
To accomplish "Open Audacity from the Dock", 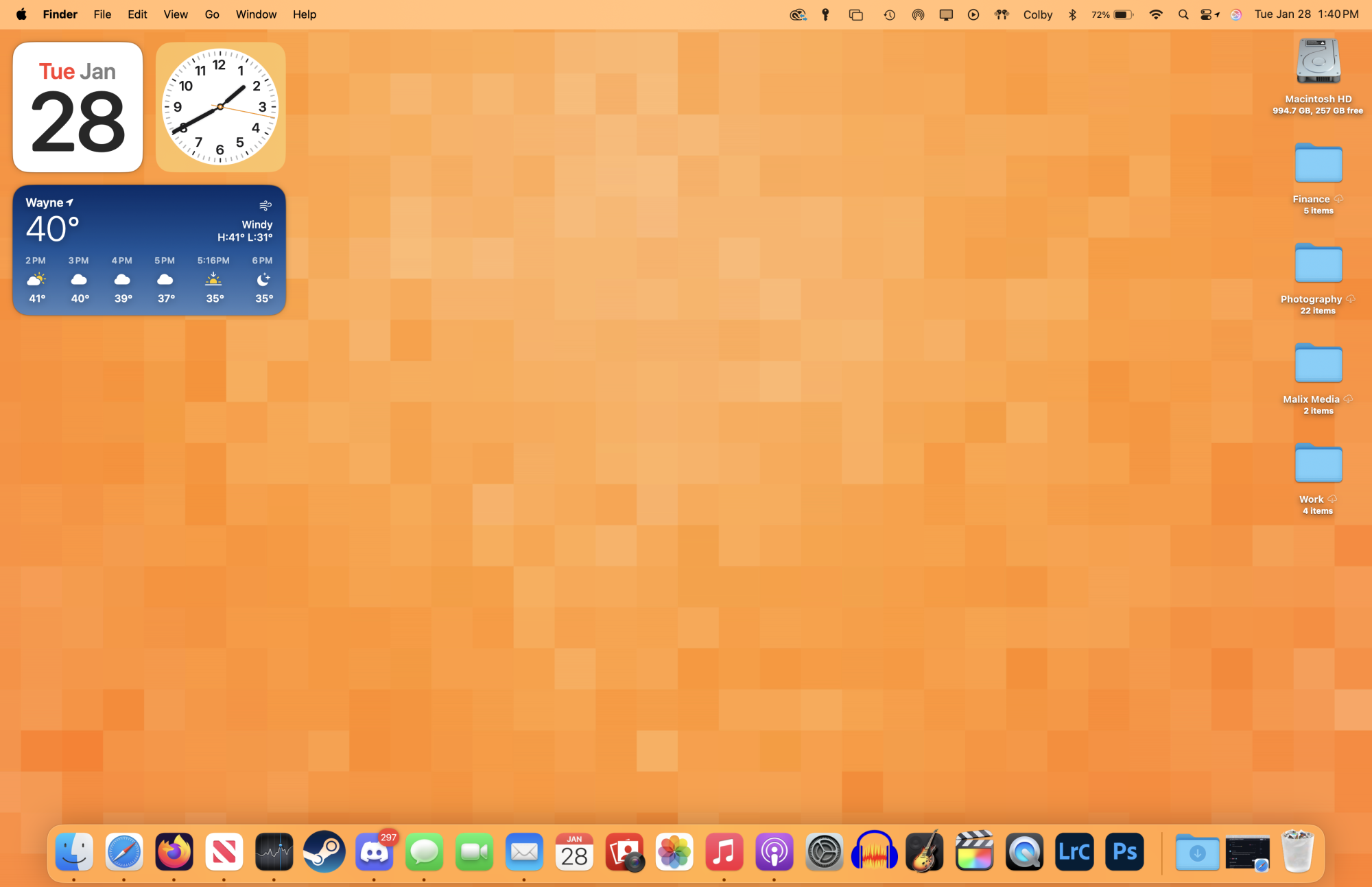I will (874, 852).
